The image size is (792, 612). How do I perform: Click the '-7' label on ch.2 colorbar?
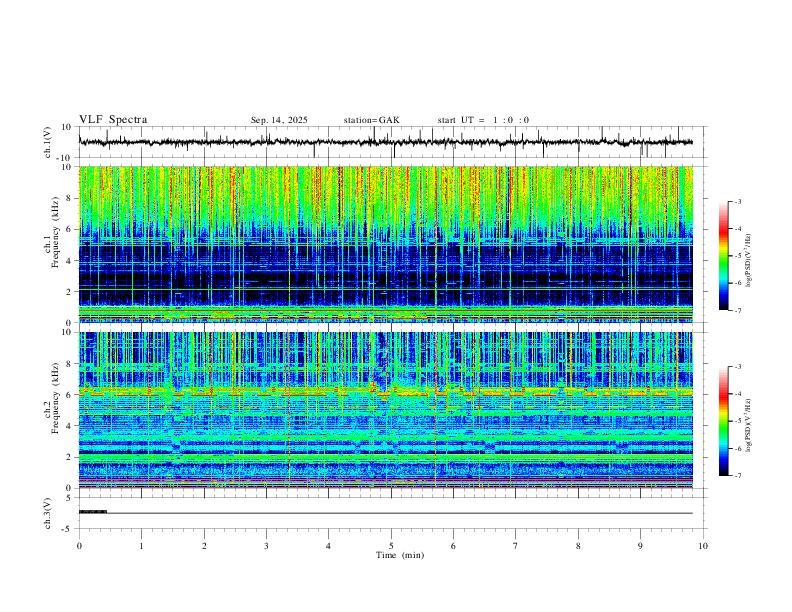[x=737, y=476]
